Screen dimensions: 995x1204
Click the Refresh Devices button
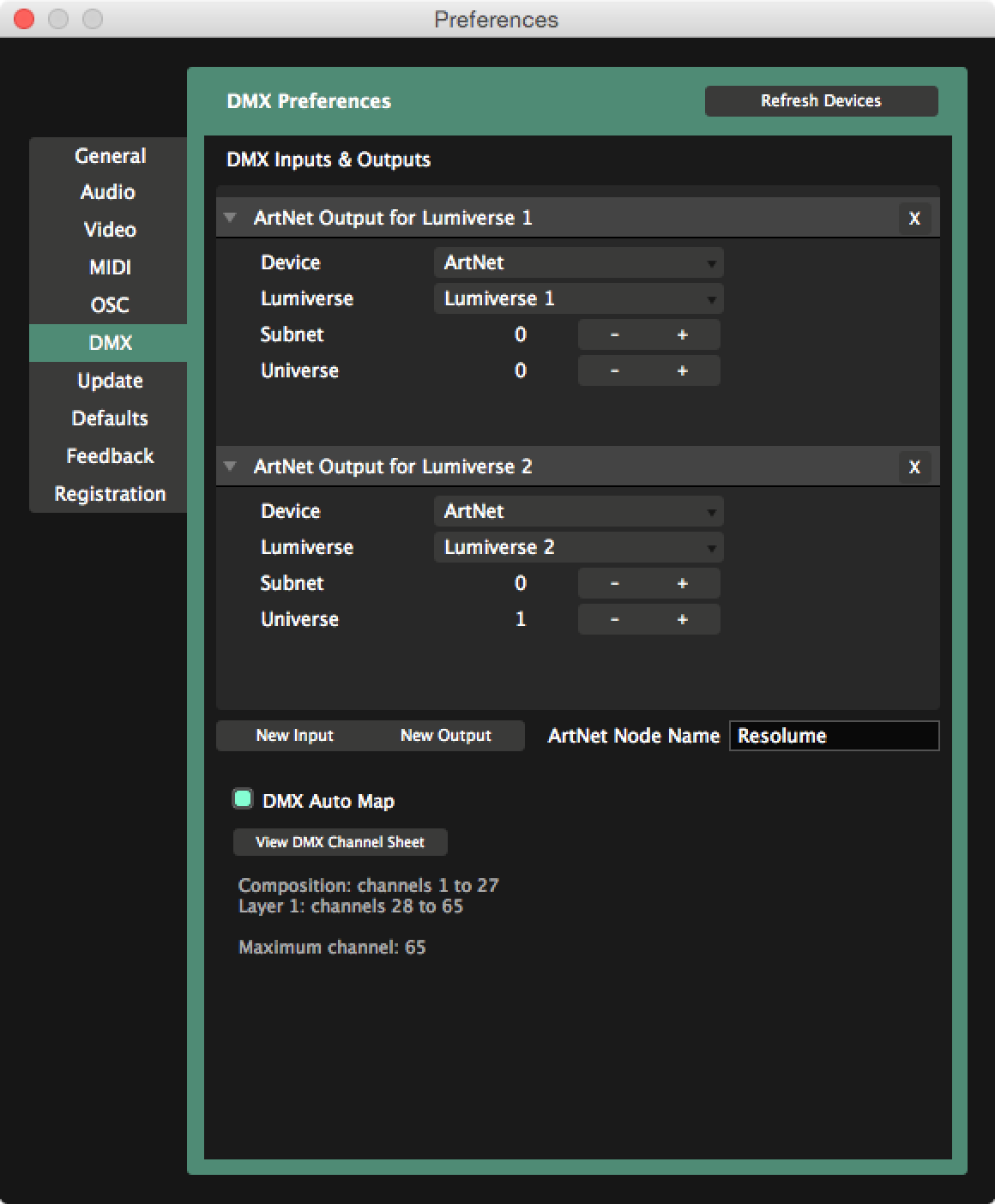[821, 100]
